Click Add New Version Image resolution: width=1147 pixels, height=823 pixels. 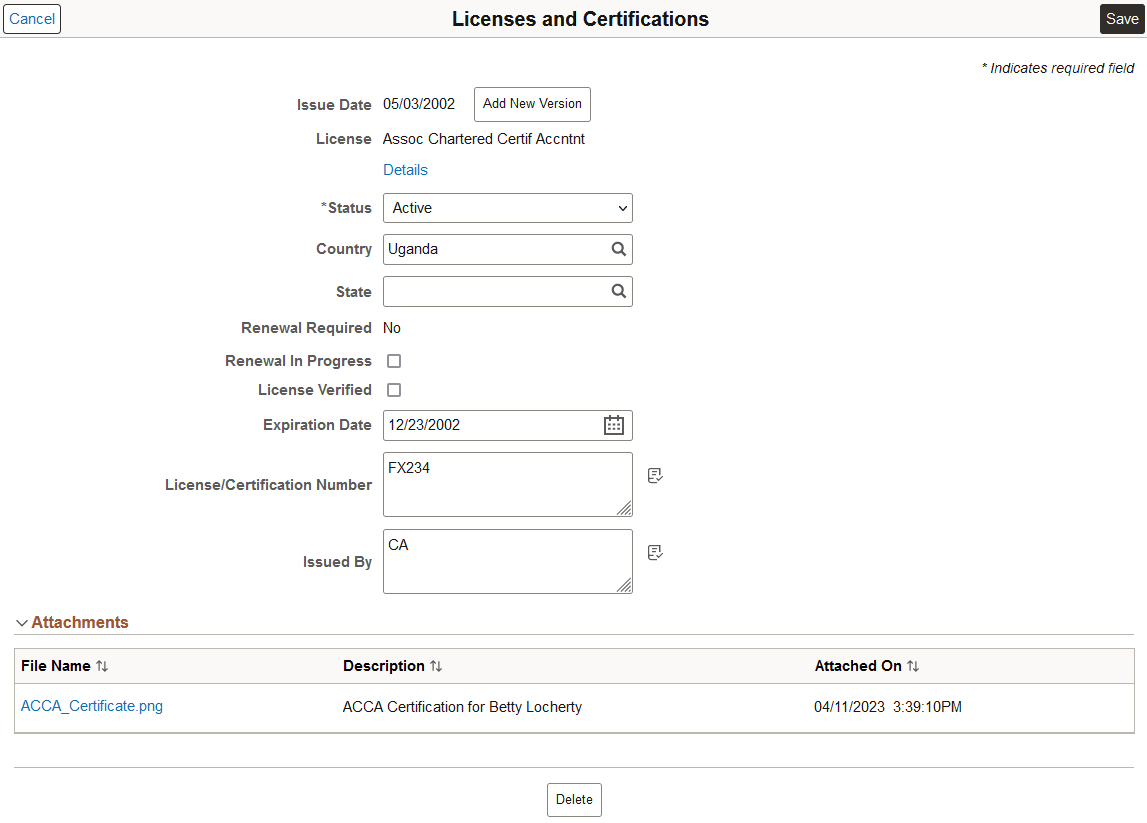tap(532, 104)
